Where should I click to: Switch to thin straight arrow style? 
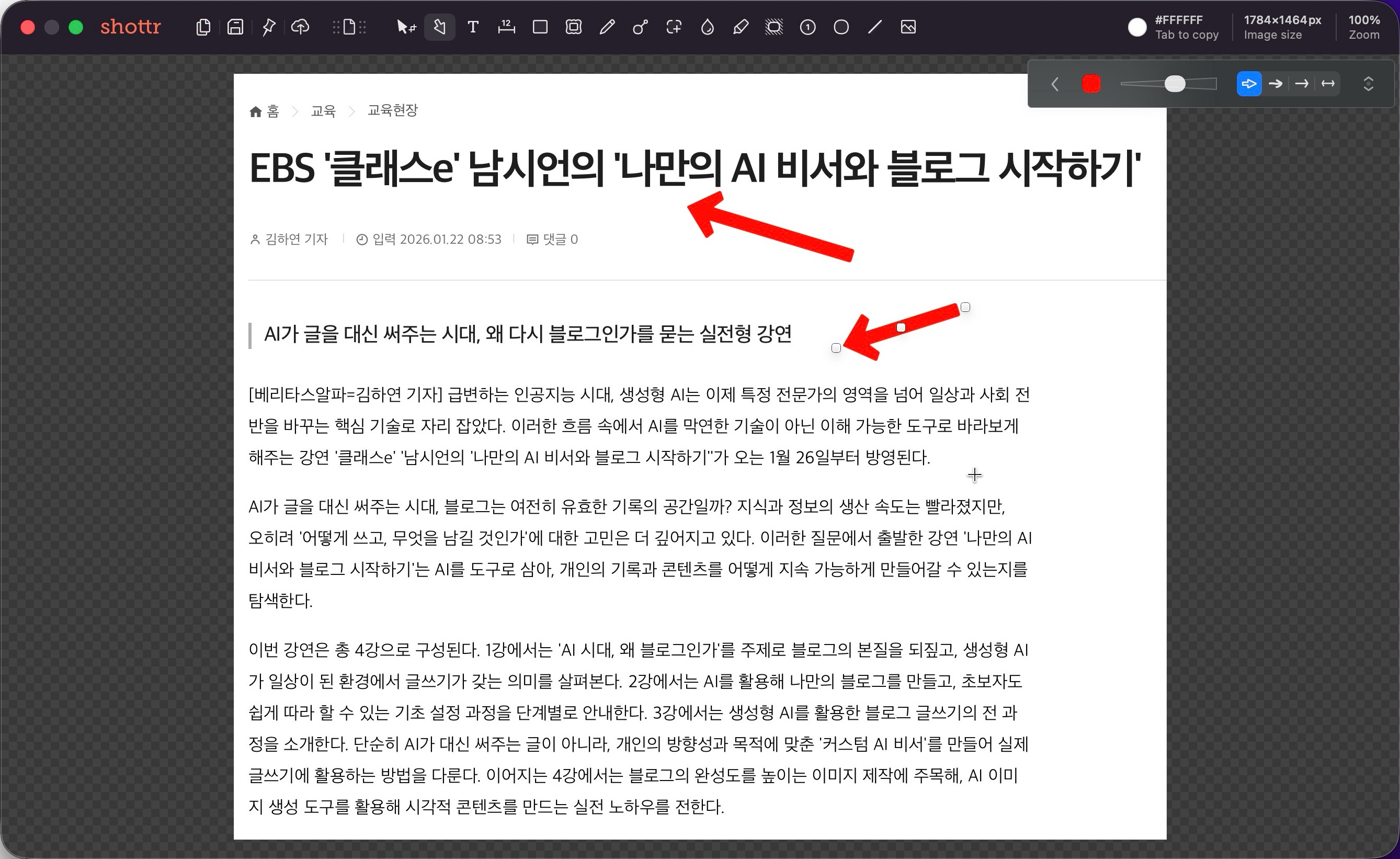click(1302, 84)
